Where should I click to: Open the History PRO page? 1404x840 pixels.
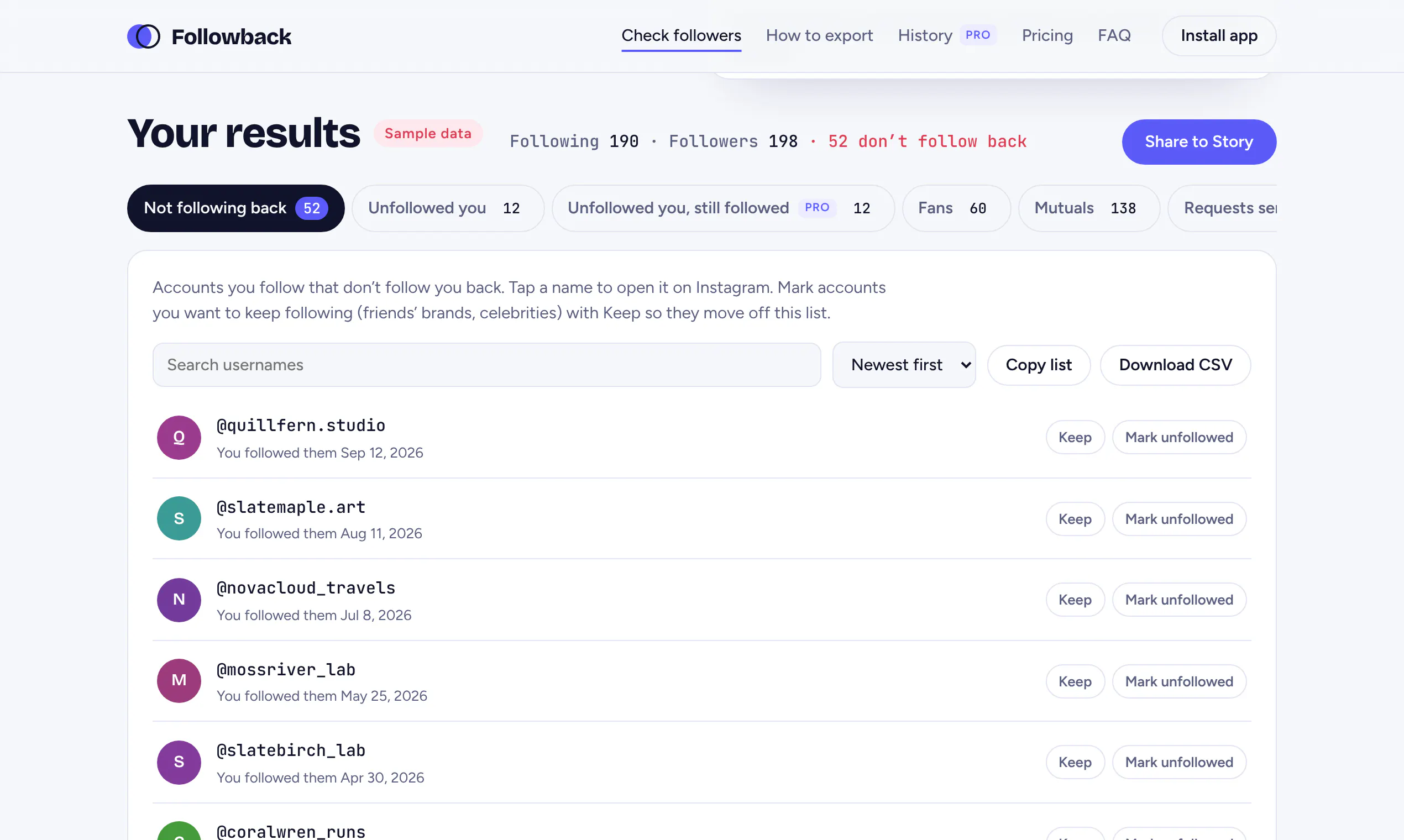coord(947,36)
